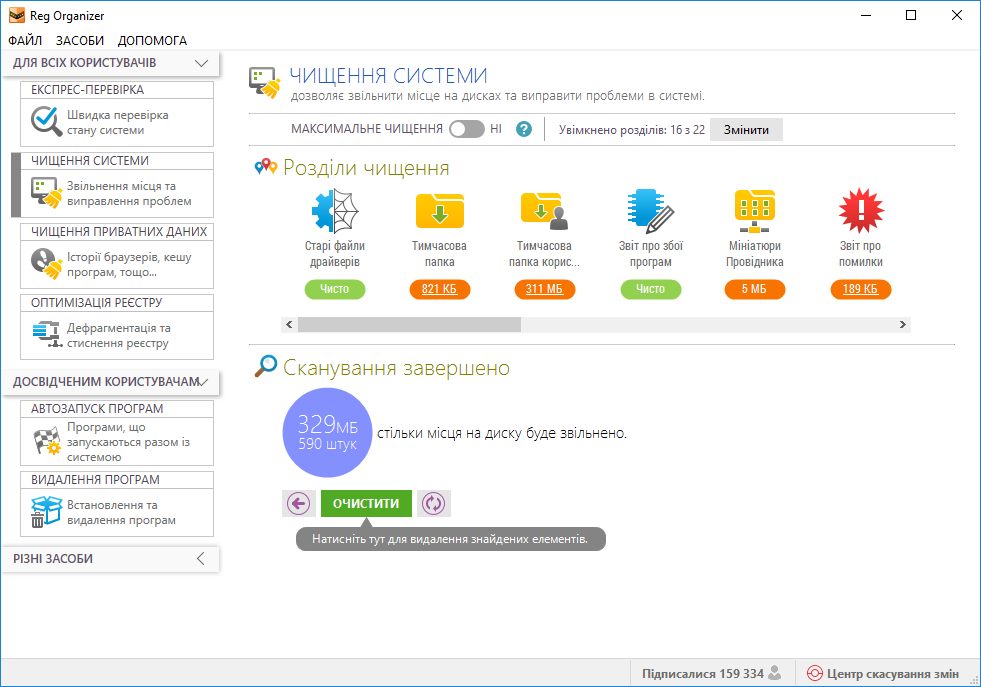
Task: Maximize the Reg Organizer window
Action: pos(911,15)
